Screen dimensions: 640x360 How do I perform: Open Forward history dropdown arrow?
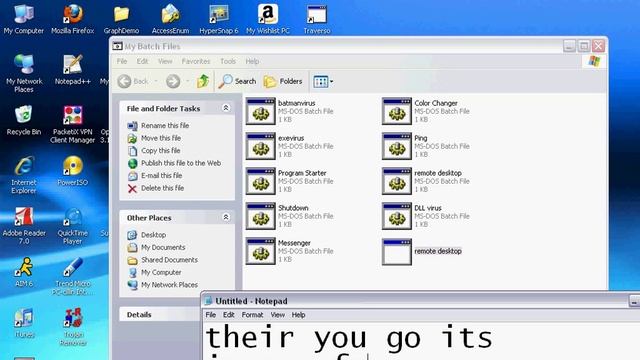click(188, 81)
